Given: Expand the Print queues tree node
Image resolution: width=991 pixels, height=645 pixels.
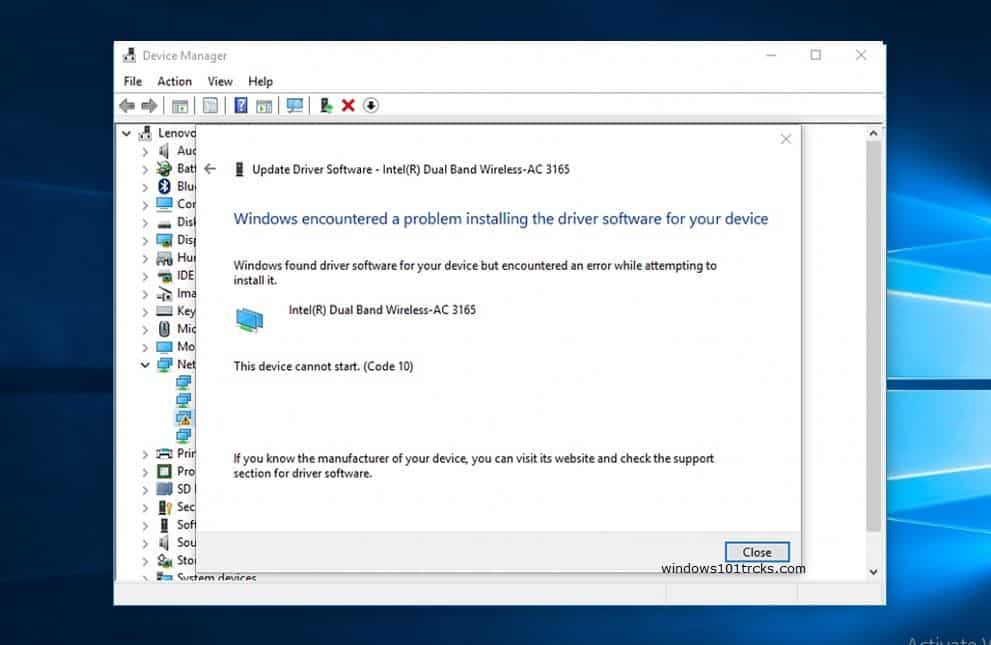Looking at the screenshot, I should 145,454.
